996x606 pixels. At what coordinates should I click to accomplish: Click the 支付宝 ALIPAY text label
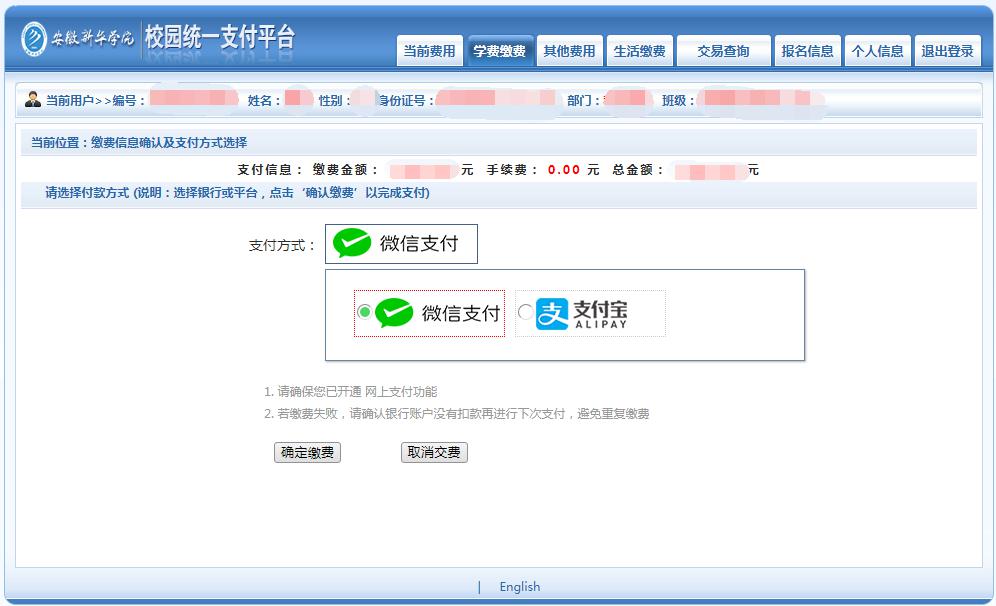tap(600, 314)
